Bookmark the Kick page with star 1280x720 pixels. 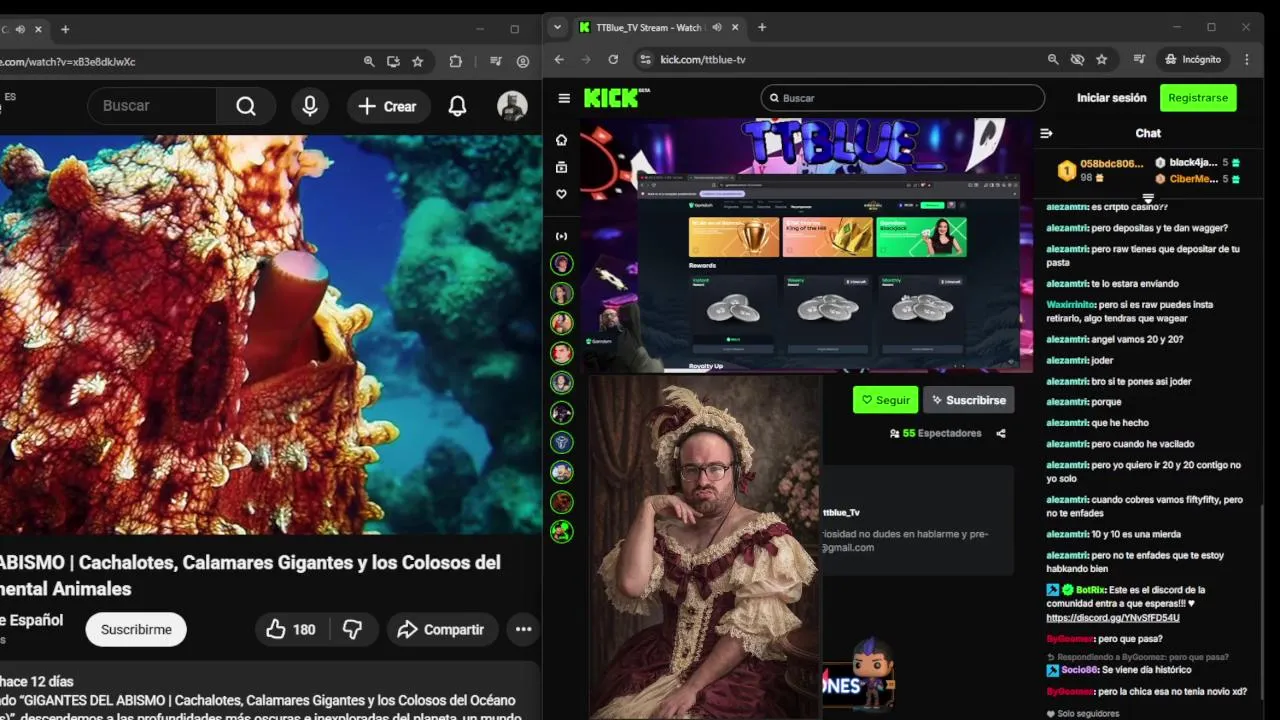[1101, 59]
